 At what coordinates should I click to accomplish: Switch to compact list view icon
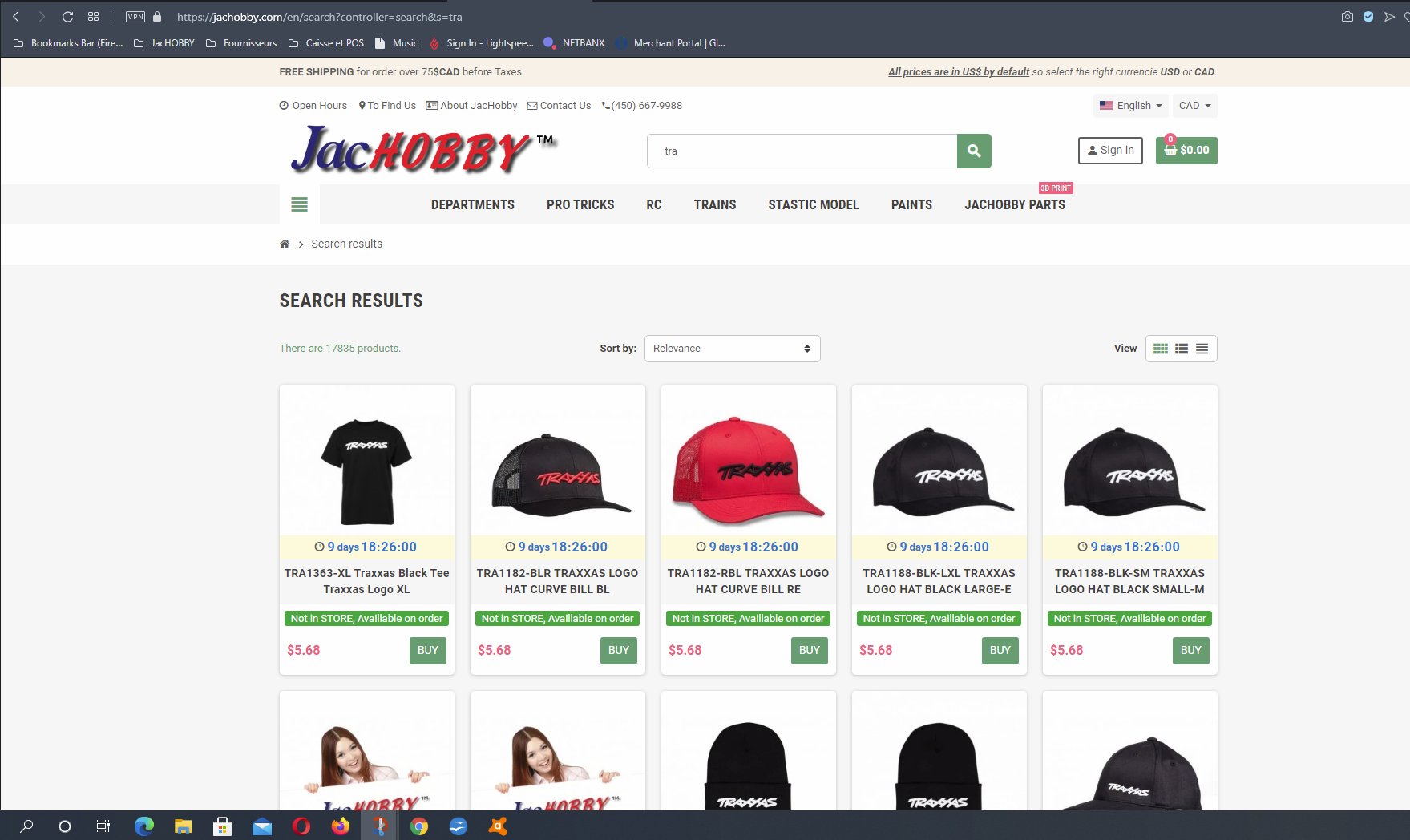[x=1202, y=349]
